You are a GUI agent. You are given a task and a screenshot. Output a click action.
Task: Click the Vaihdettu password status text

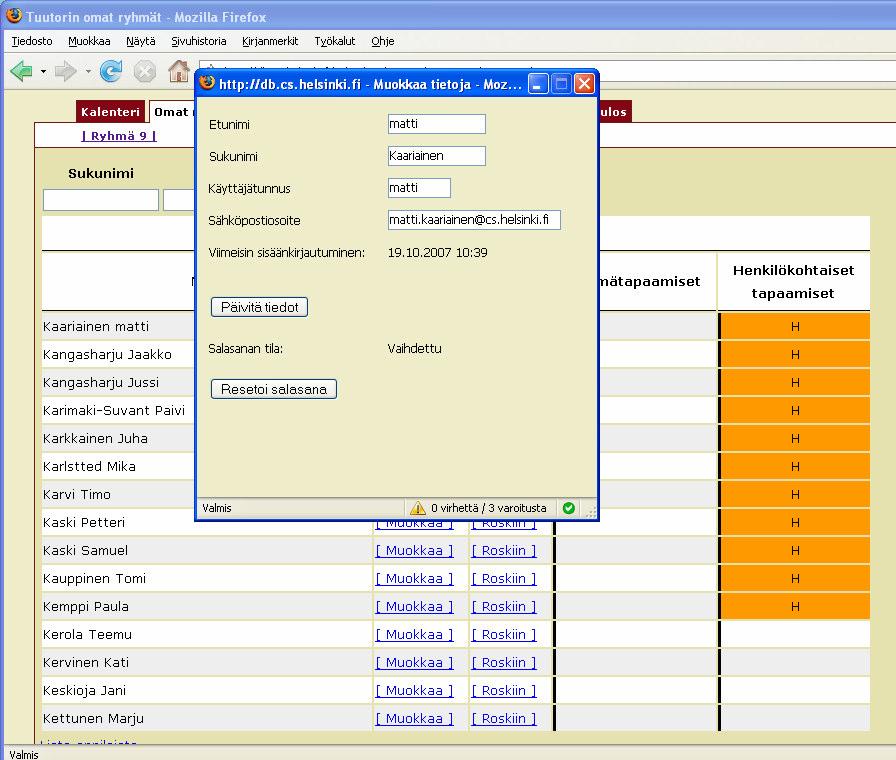click(x=414, y=349)
